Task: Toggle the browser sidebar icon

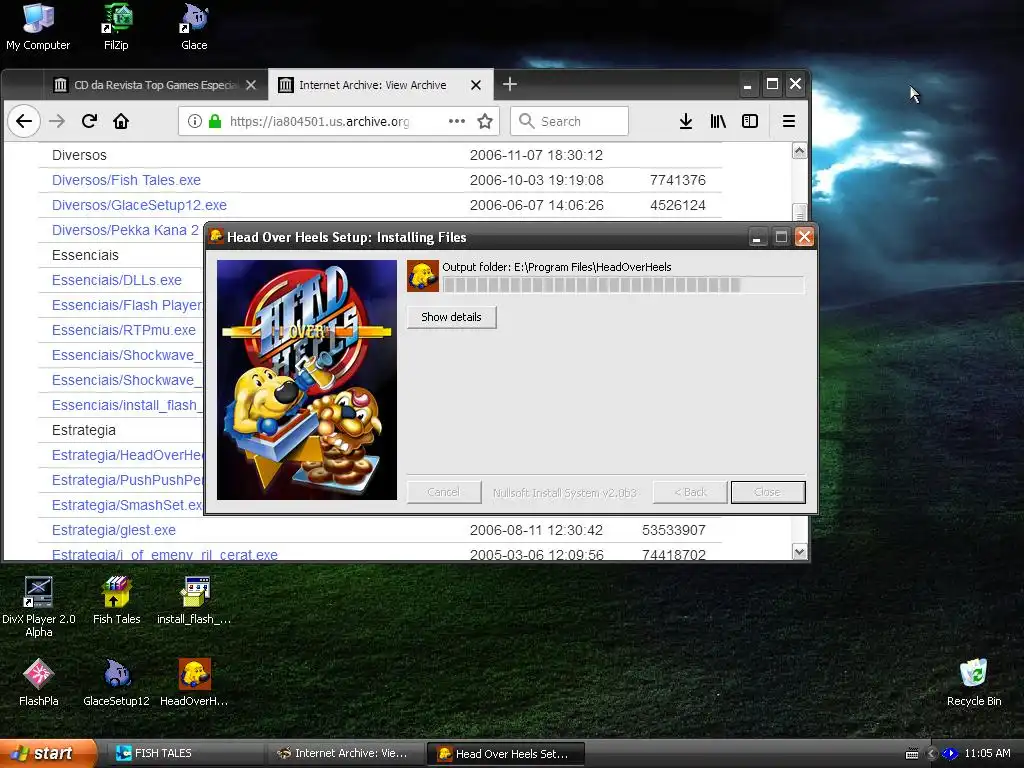Action: [x=750, y=121]
